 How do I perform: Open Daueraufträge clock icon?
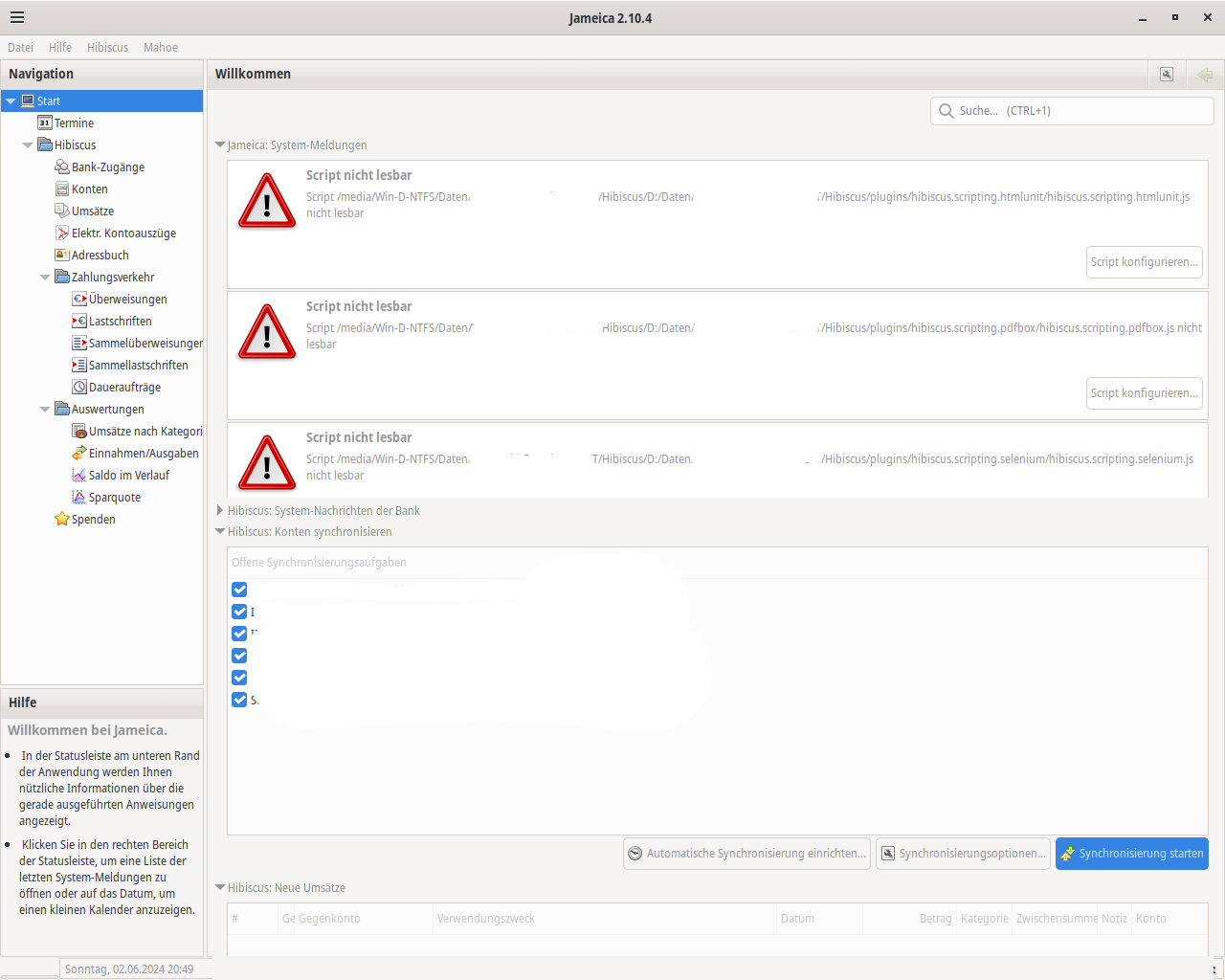79,387
